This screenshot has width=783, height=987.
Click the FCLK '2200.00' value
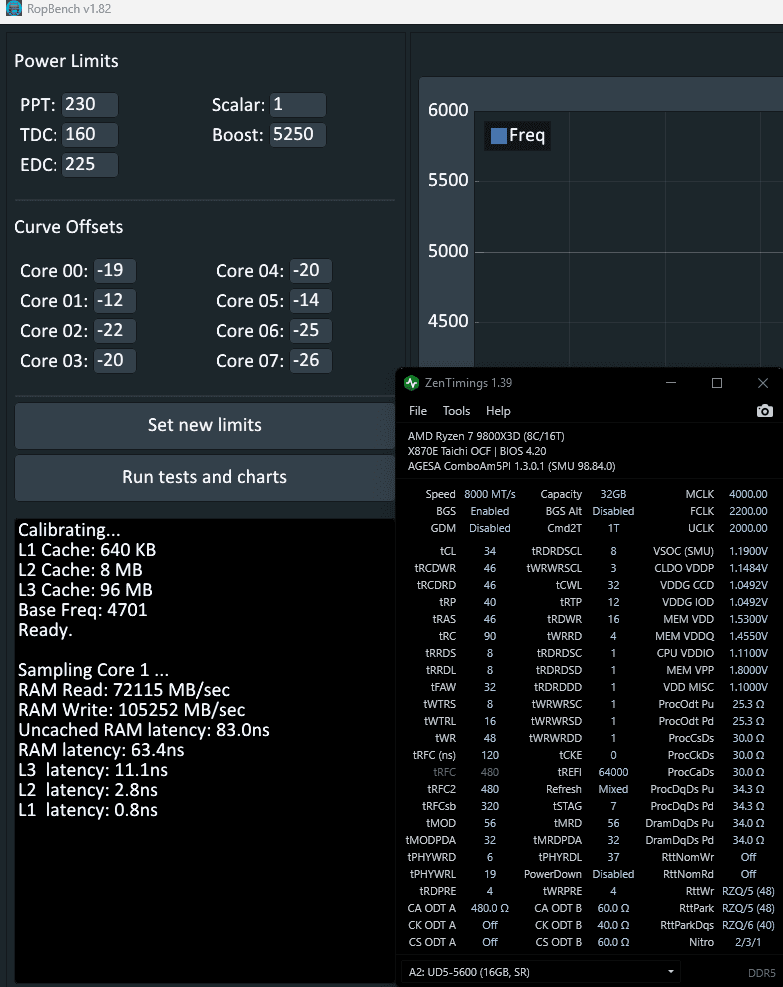tap(748, 512)
